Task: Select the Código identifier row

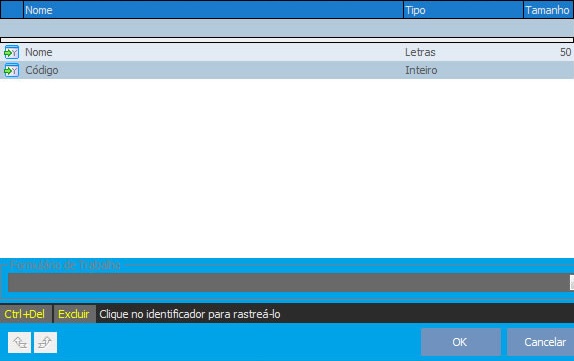Action: 287,70
